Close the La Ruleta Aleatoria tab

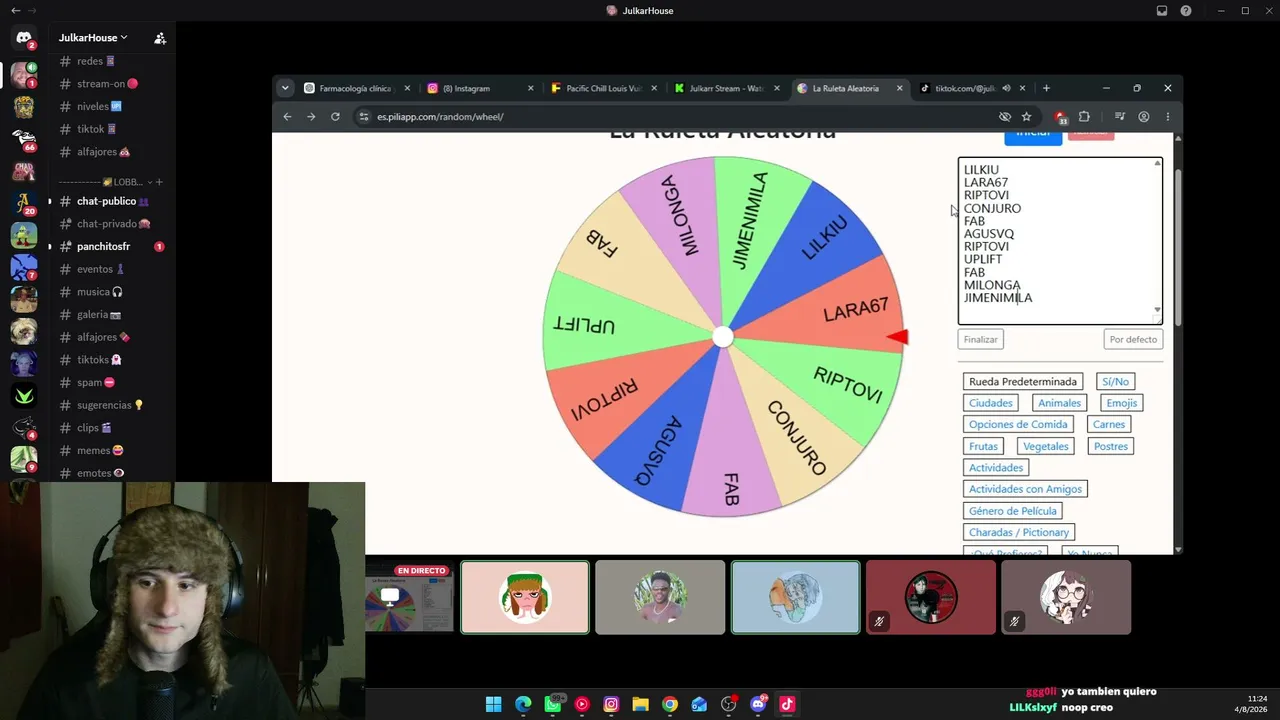(x=899, y=88)
